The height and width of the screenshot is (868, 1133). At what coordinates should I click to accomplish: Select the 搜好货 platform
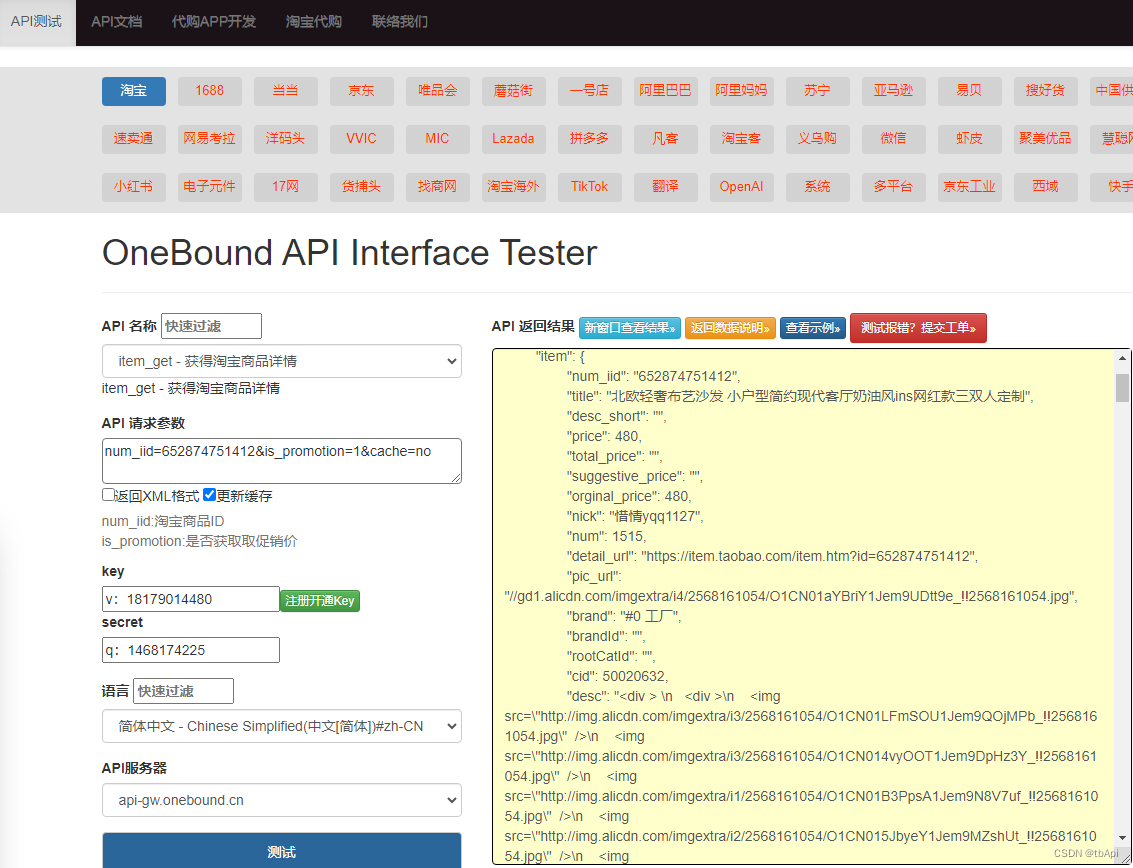pyautogui.click(x=1046, y=91)
